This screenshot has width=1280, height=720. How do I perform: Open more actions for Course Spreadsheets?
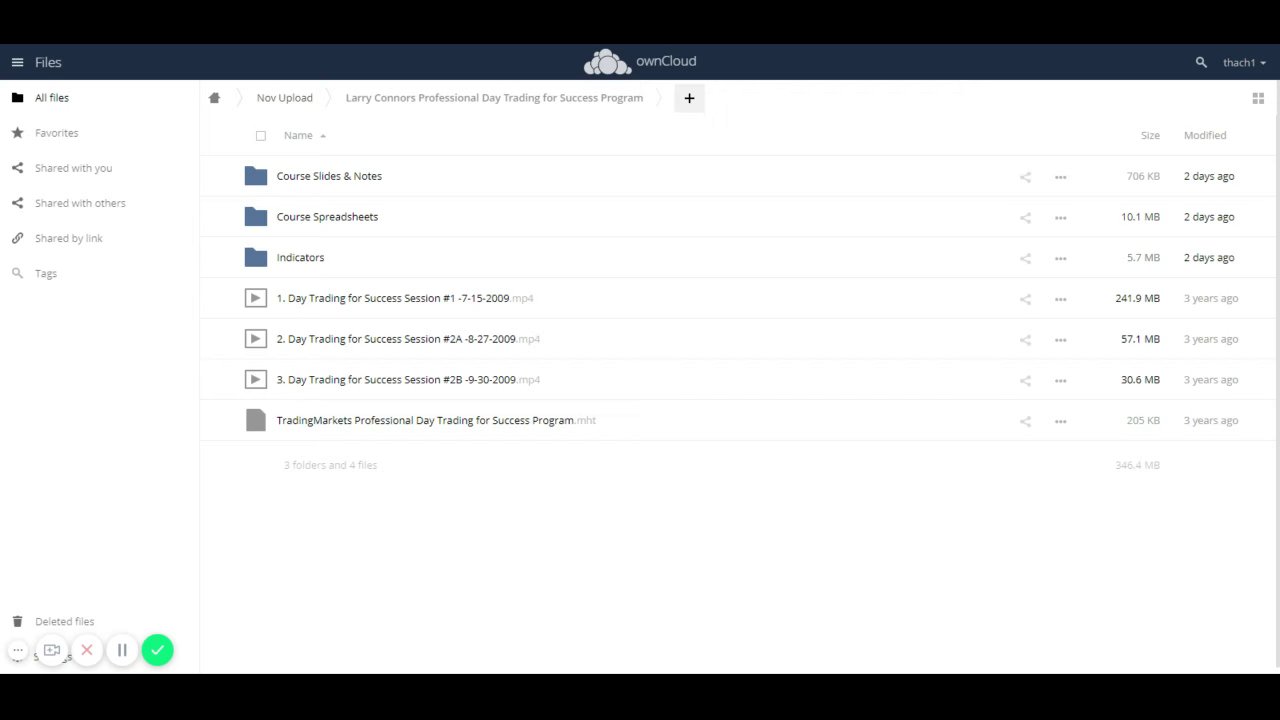click(1060, 217)
